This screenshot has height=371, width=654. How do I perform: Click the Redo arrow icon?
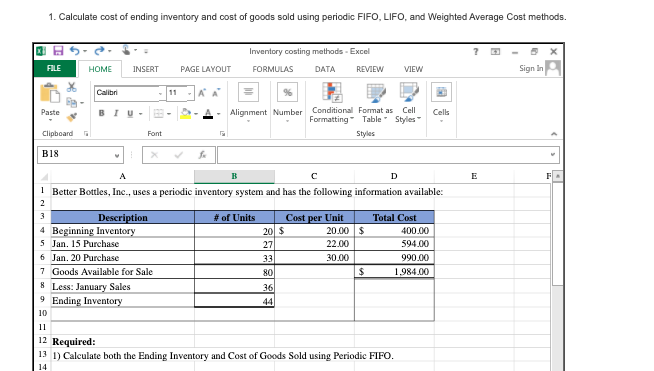(99, 51)
